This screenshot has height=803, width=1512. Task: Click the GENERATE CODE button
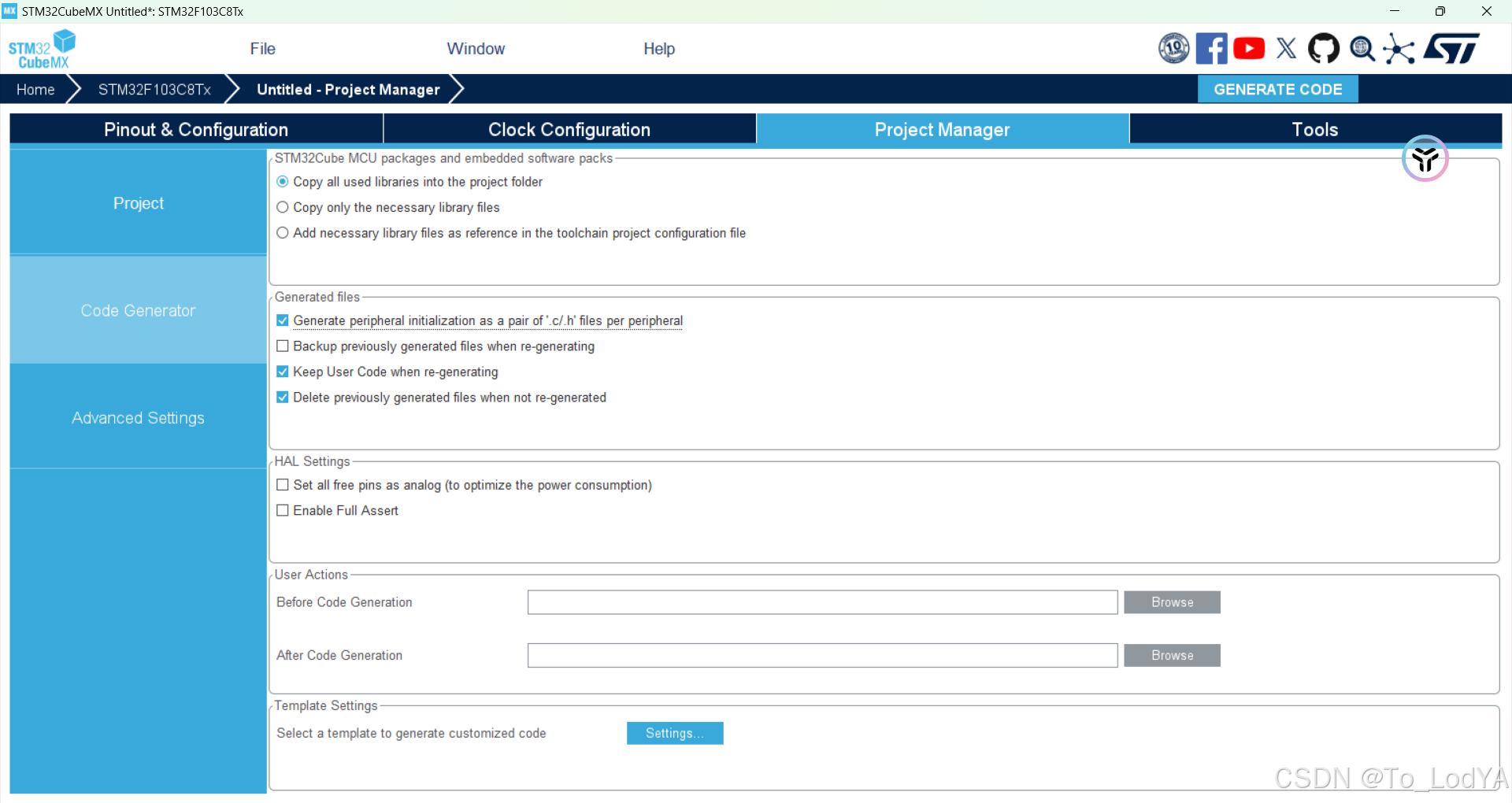(x=1277, y=90)
